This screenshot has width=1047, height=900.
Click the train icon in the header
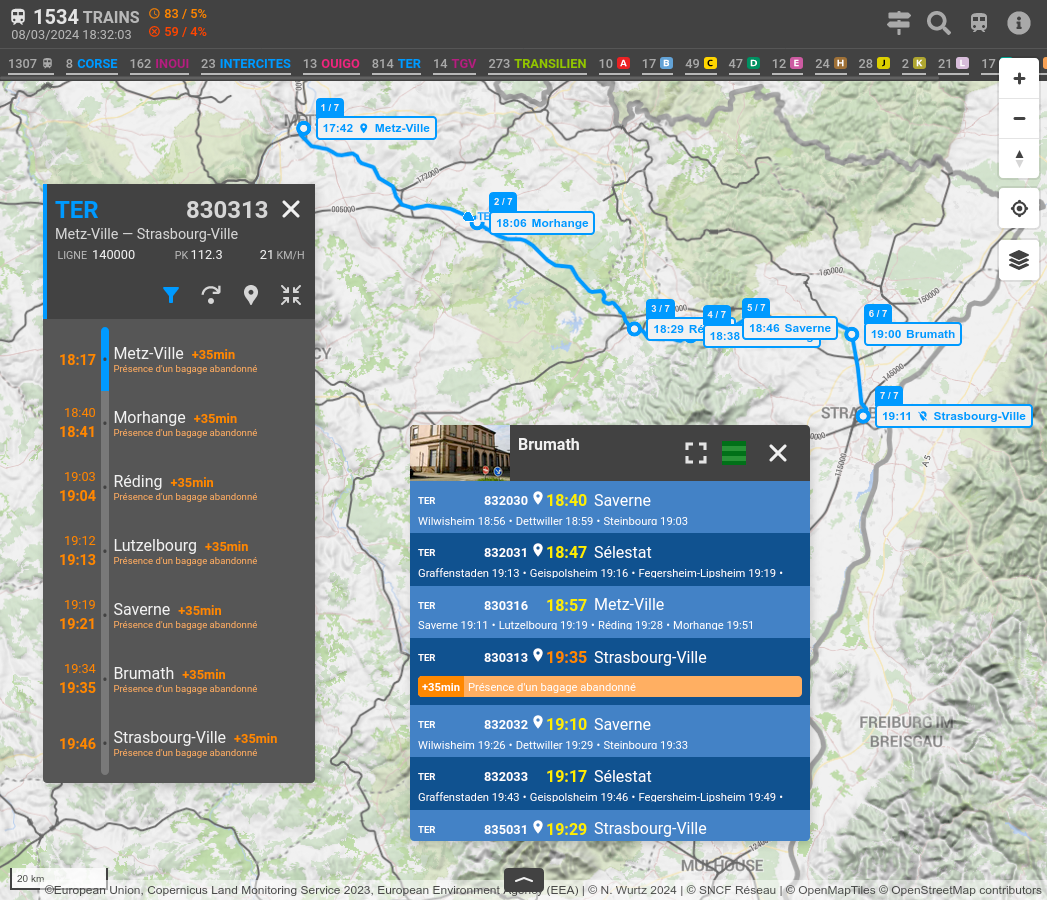tap(979, 23)
